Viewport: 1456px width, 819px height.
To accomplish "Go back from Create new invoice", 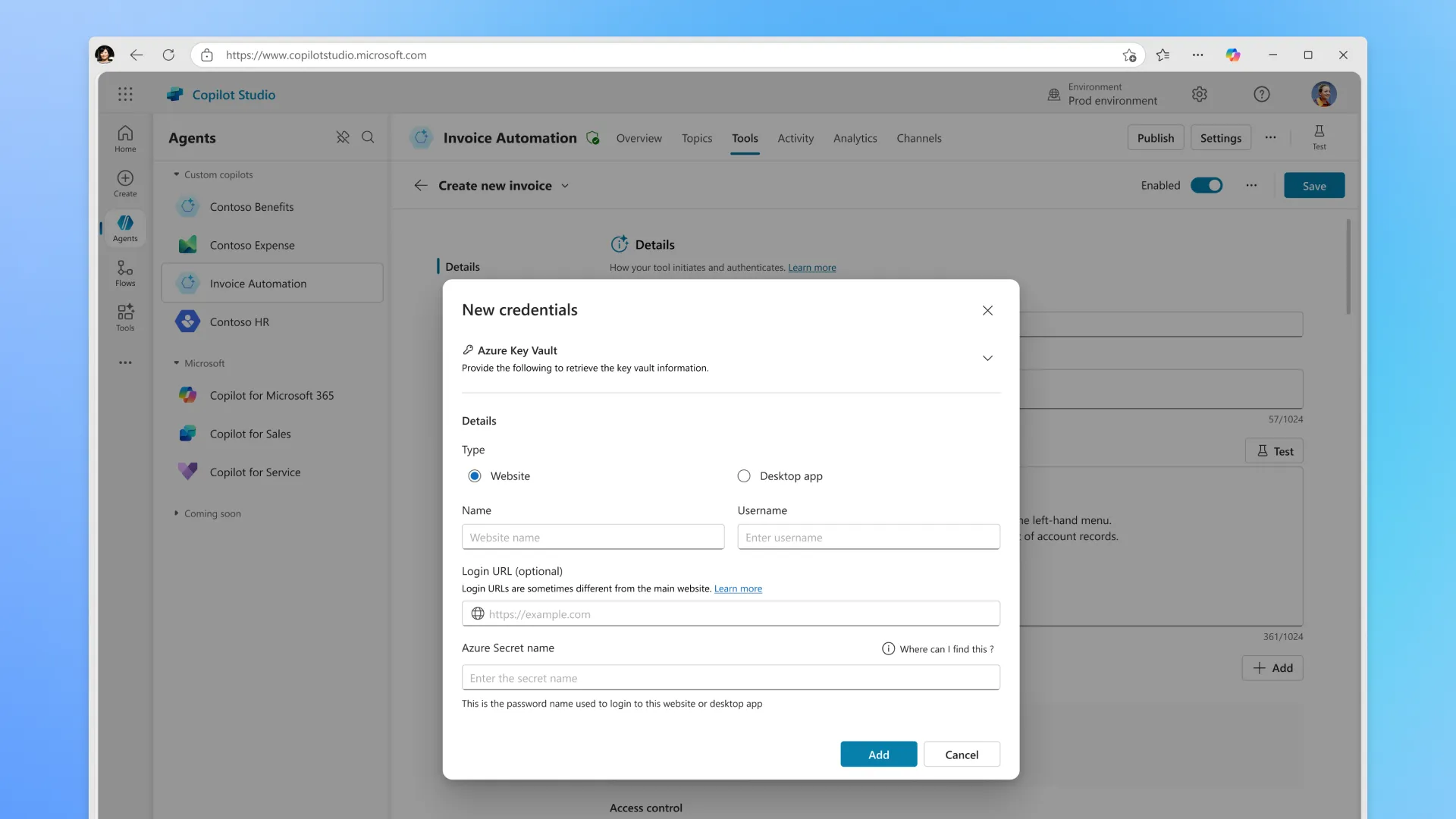I will coord(421,185).
